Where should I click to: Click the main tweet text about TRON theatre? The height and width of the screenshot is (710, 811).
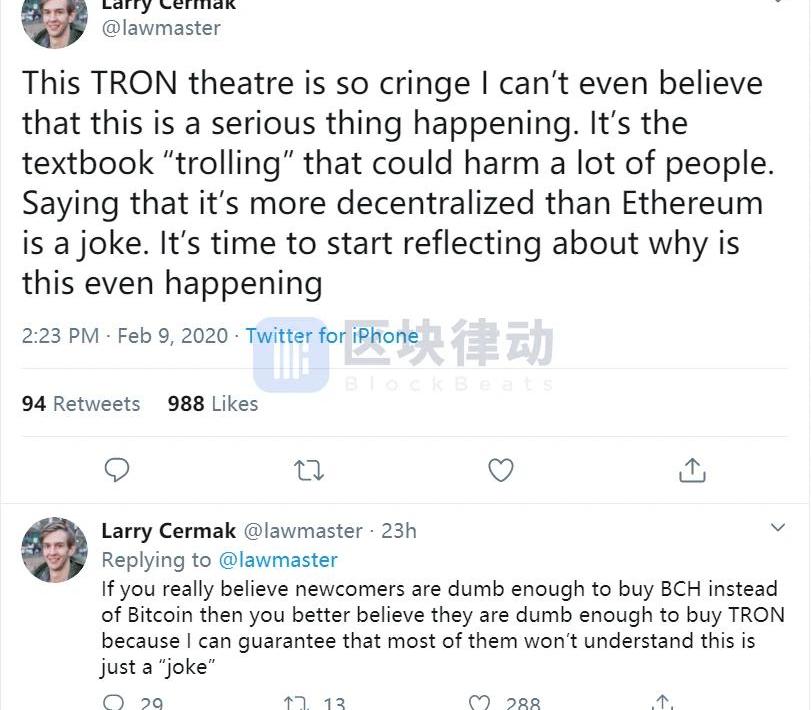392,184
